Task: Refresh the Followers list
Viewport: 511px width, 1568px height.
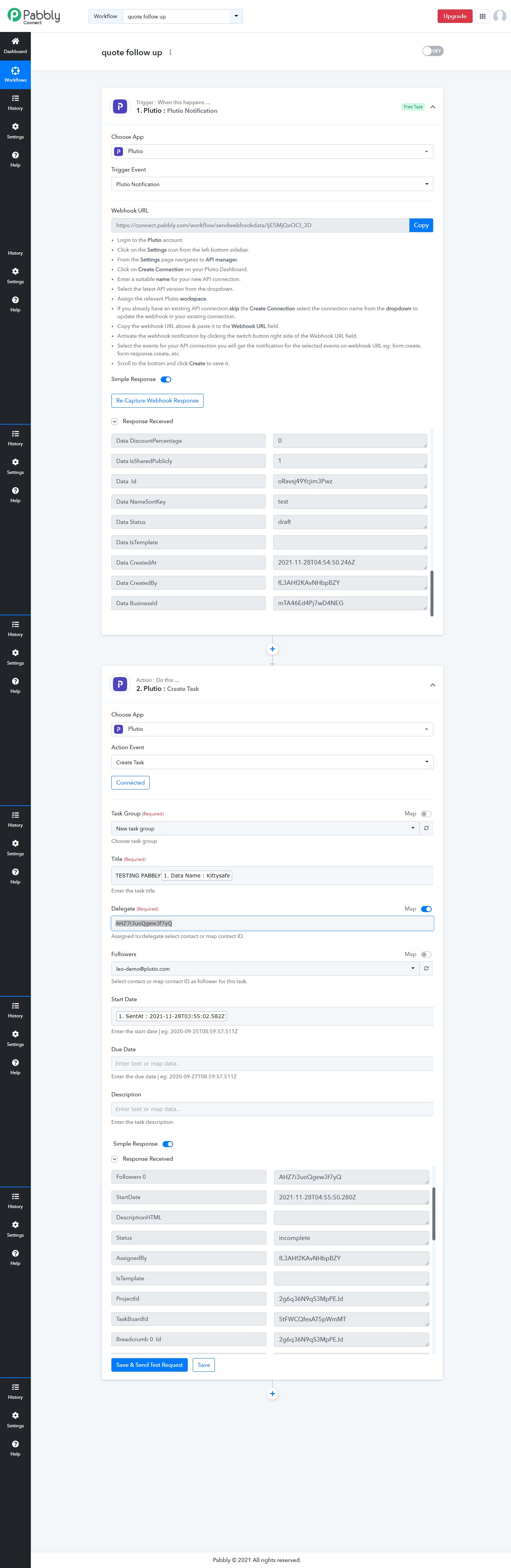Action: point(426,968)
